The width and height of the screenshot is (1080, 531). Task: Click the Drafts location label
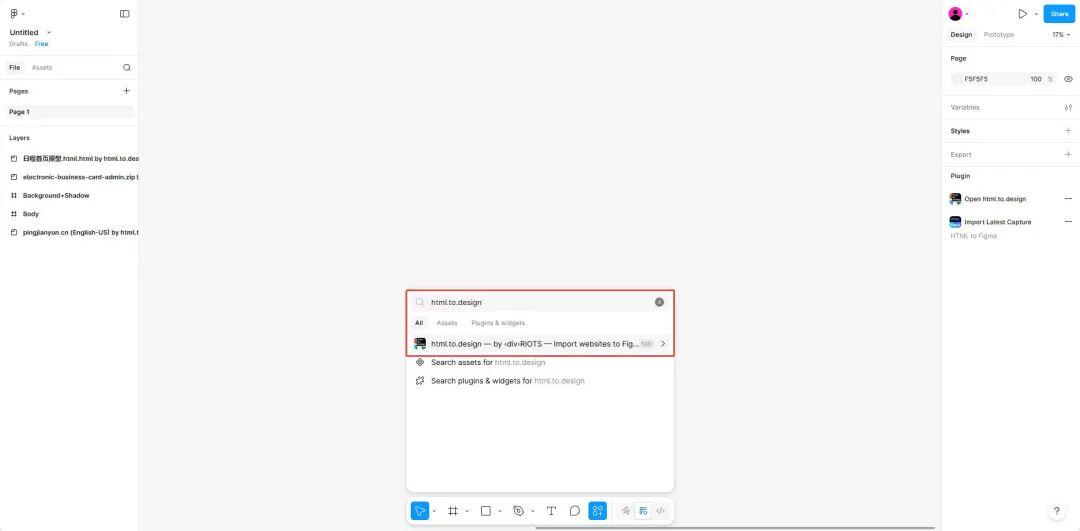(19, 44)
